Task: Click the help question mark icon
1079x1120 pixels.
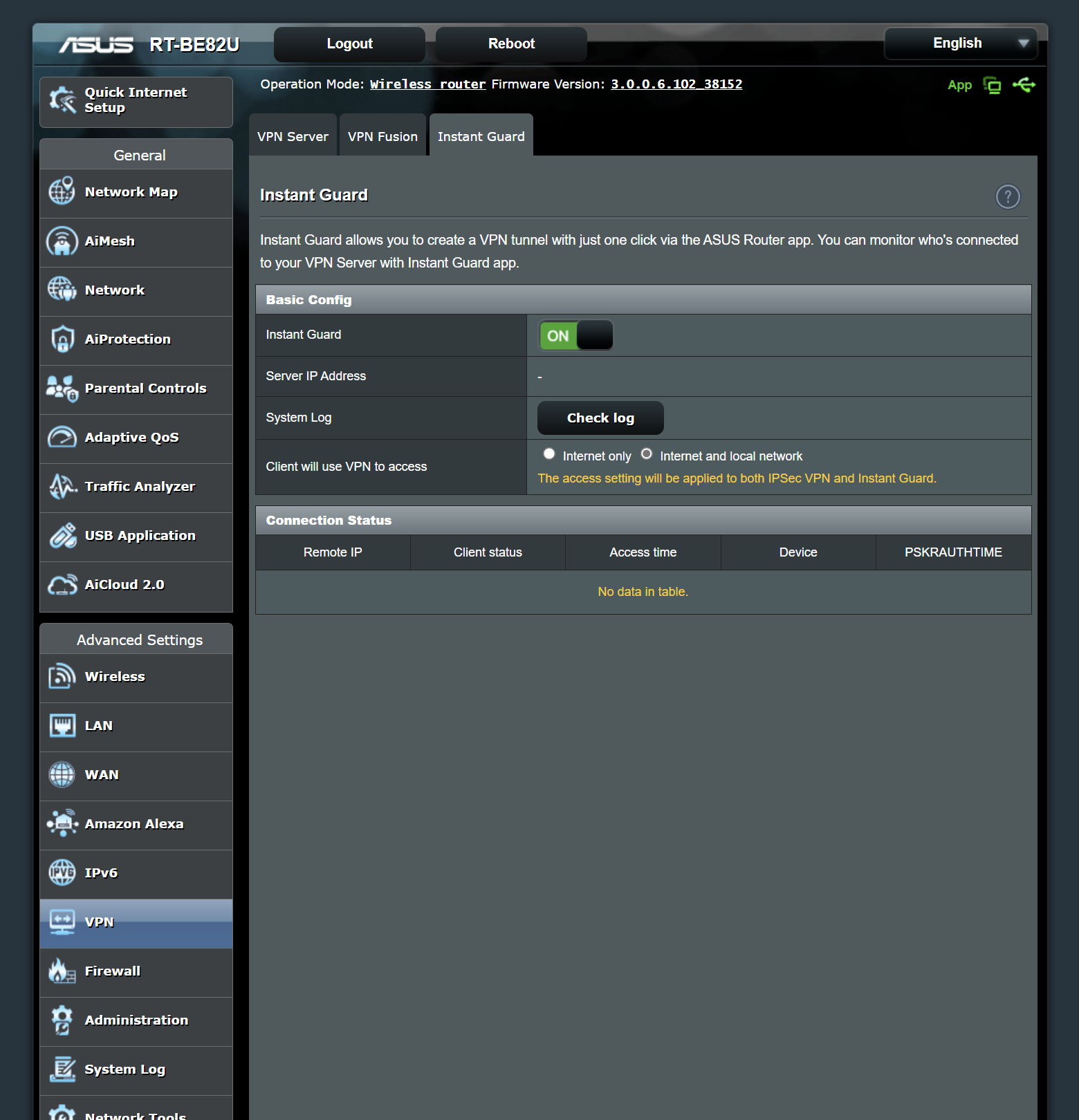Action: tap(1008, 196)
